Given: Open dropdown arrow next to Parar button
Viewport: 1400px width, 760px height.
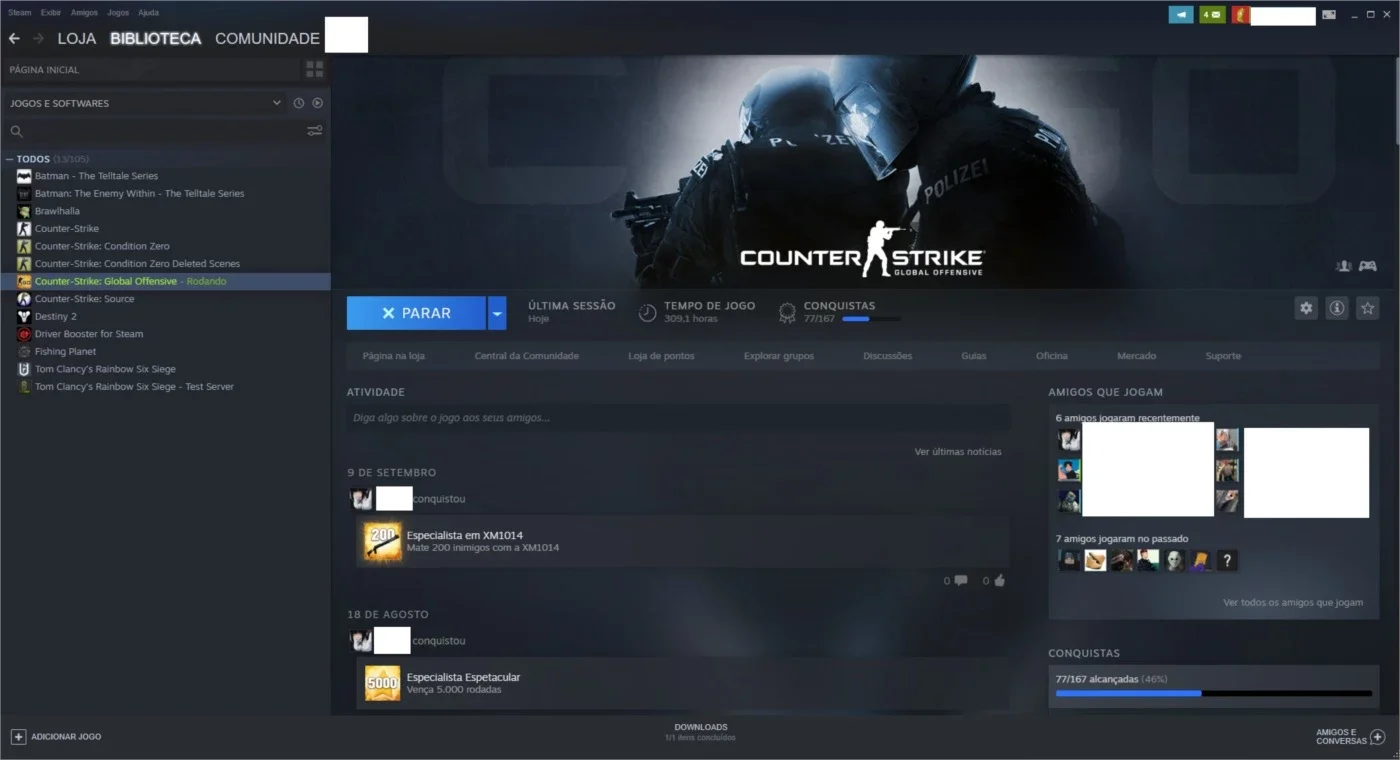Looking at the screenshot, I should tap(497, 313).
